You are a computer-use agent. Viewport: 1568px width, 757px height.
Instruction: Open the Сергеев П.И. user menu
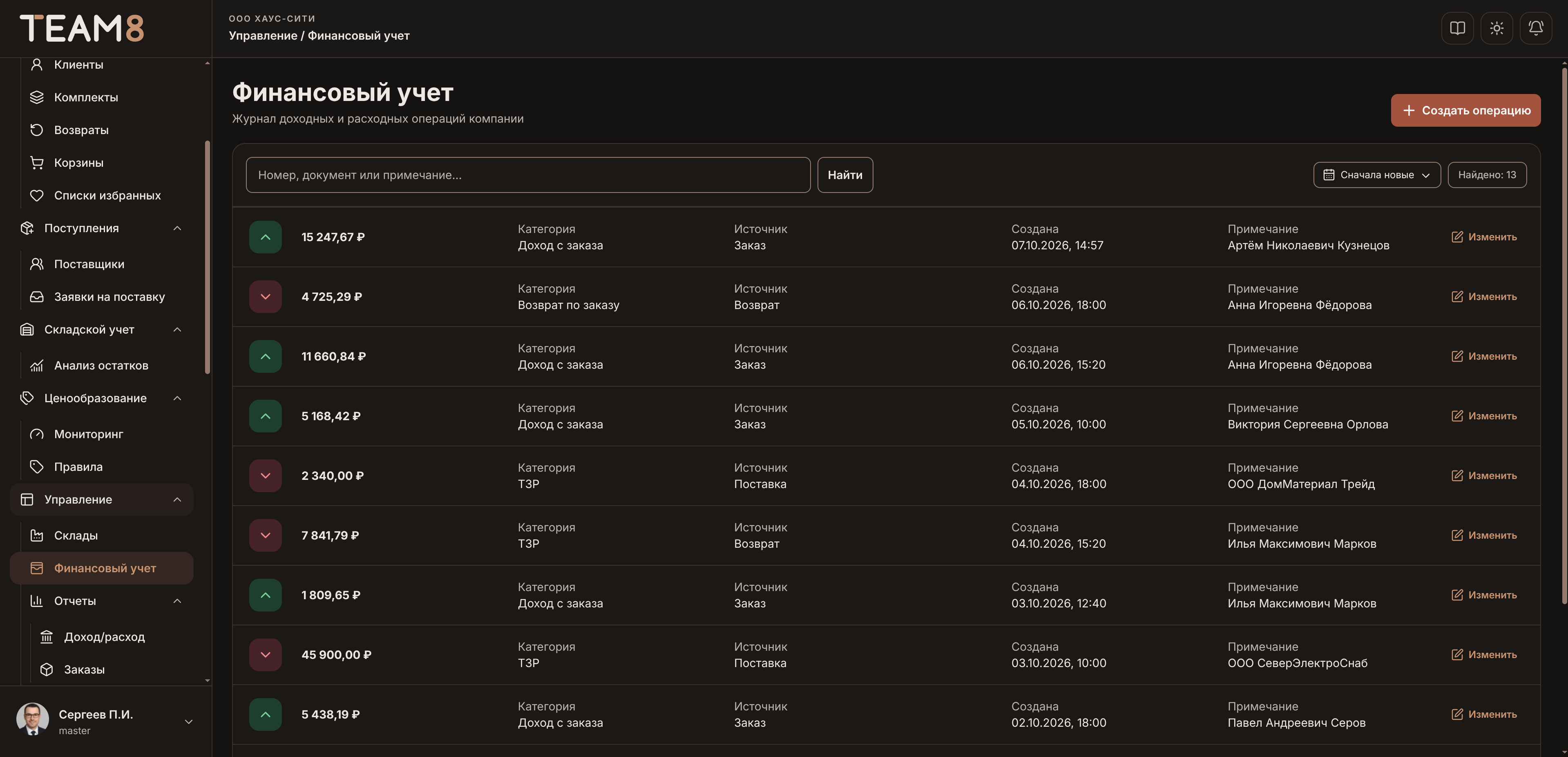point(105,722)
